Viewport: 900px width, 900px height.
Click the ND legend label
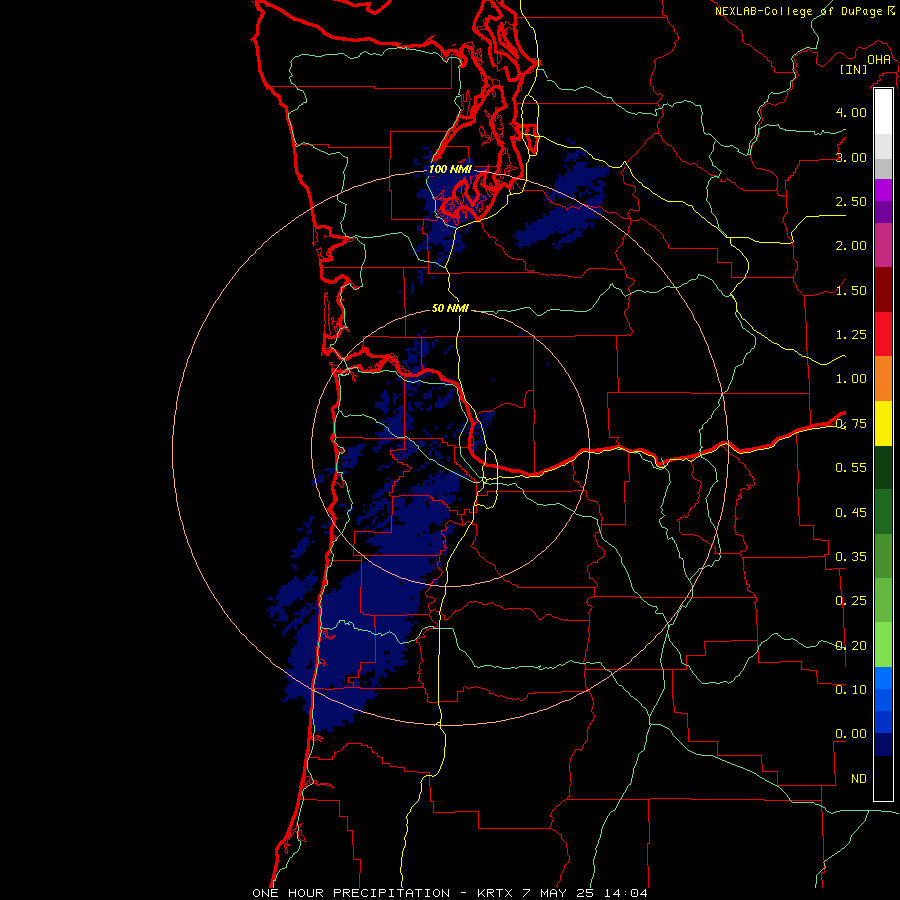pos(859,779)
